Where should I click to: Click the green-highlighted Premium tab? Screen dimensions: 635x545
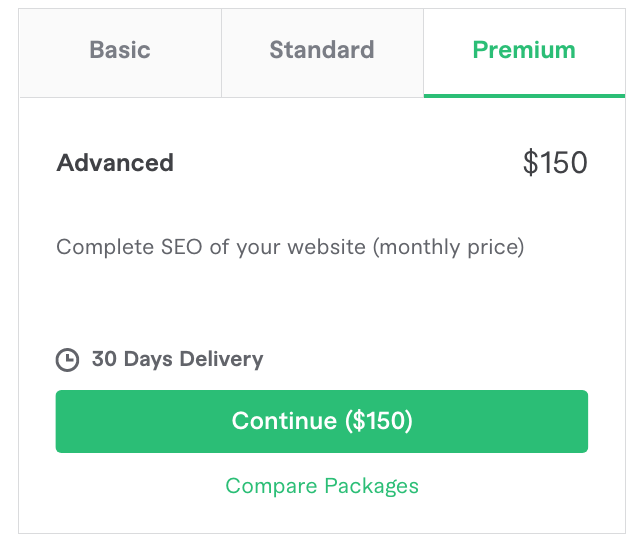[524, 50]
